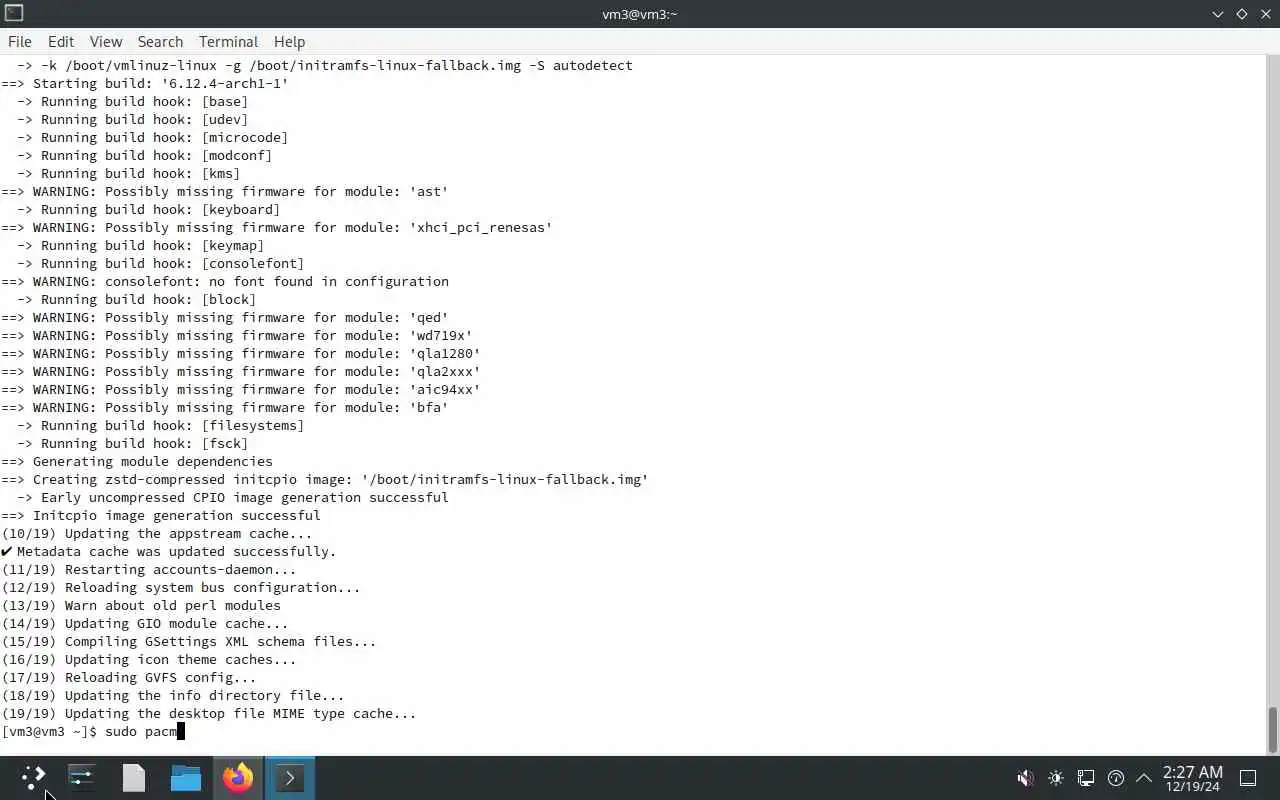Viewport: 1280px width, 800px height.
Task: Click the '(15/19) Compiling GSettings XML schema' line
Action: (x=189, y=641)
